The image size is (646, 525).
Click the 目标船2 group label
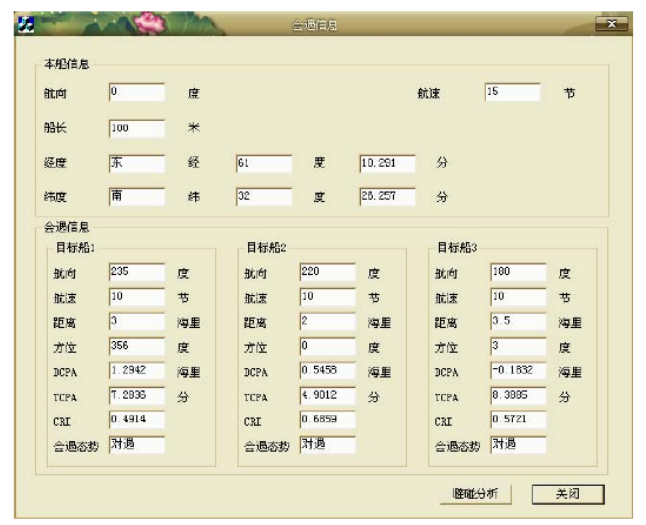click(x=266, y=248)
